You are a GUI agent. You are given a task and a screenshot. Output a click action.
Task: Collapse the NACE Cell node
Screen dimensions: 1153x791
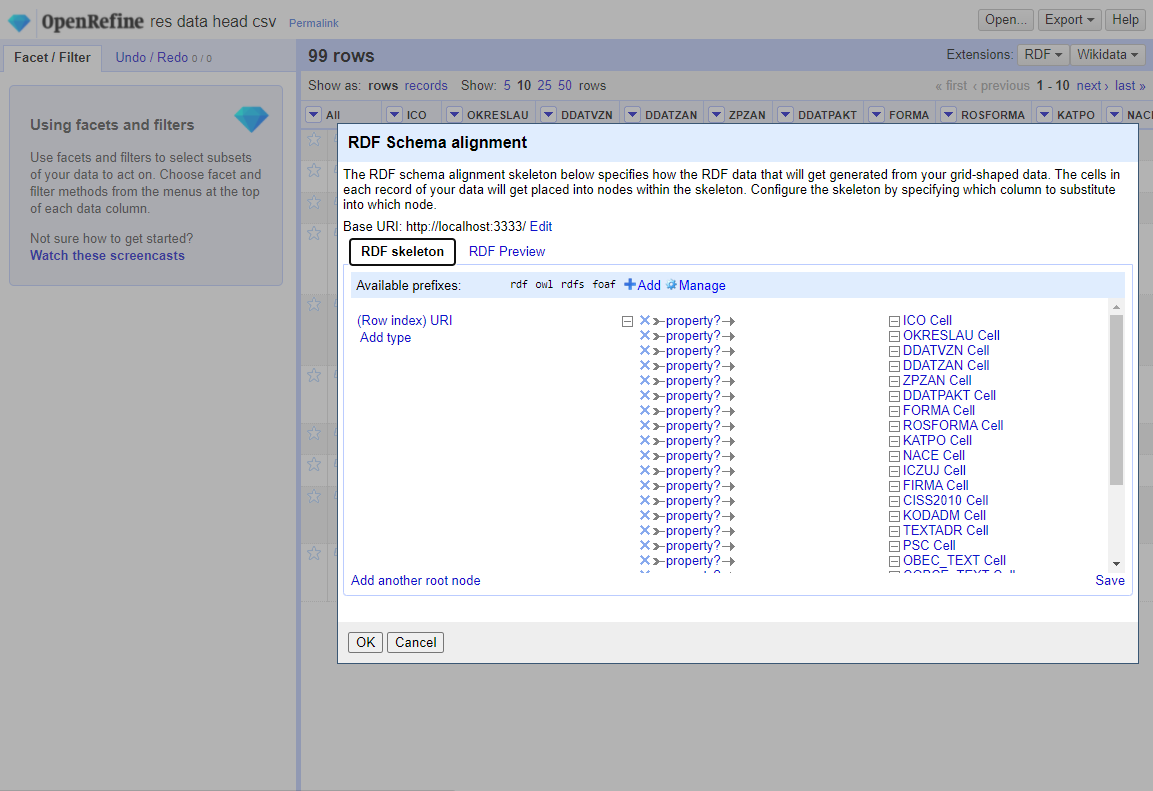[894, 456]
